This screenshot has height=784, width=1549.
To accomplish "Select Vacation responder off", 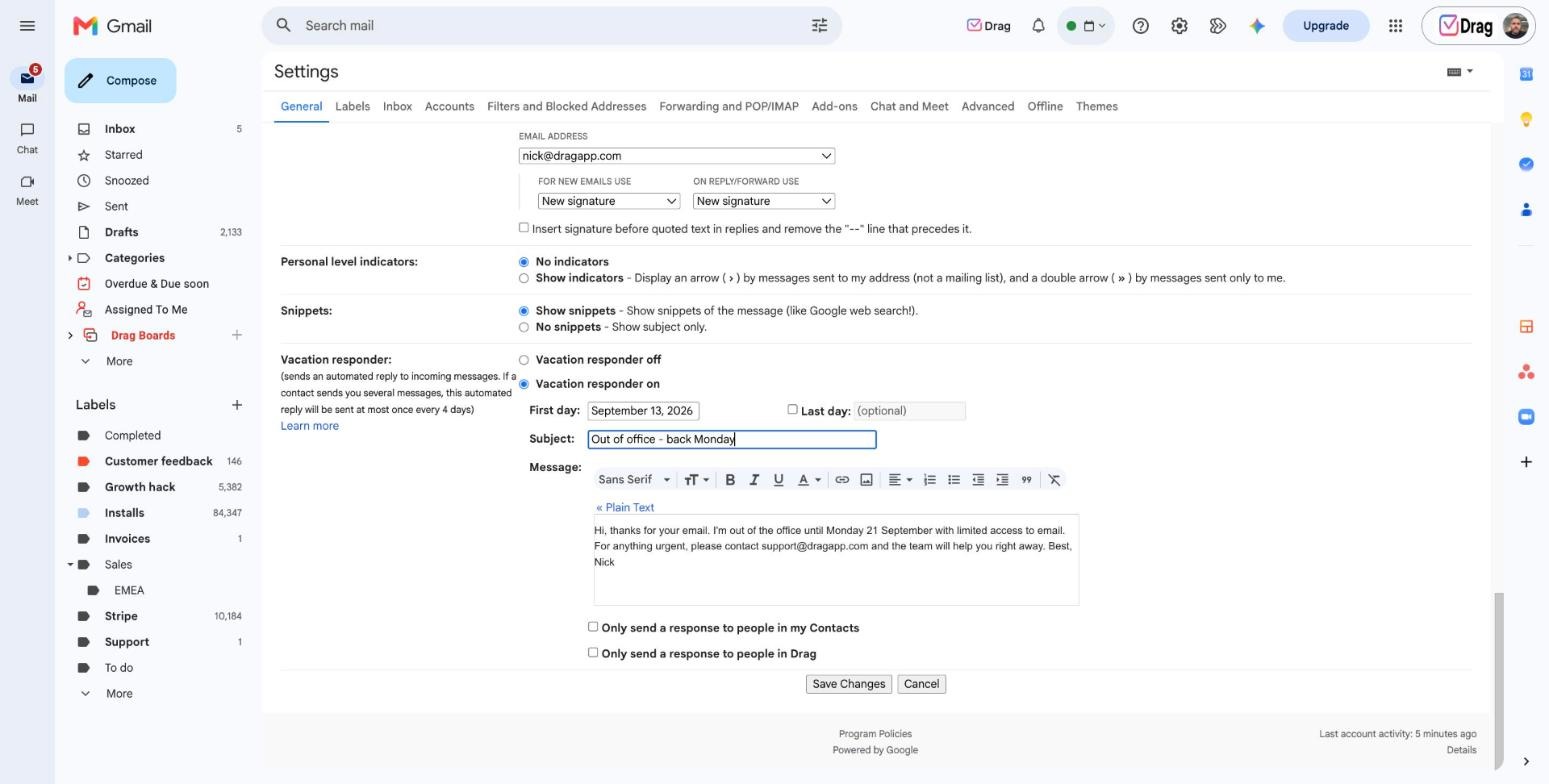I will (x=523, y=360).
